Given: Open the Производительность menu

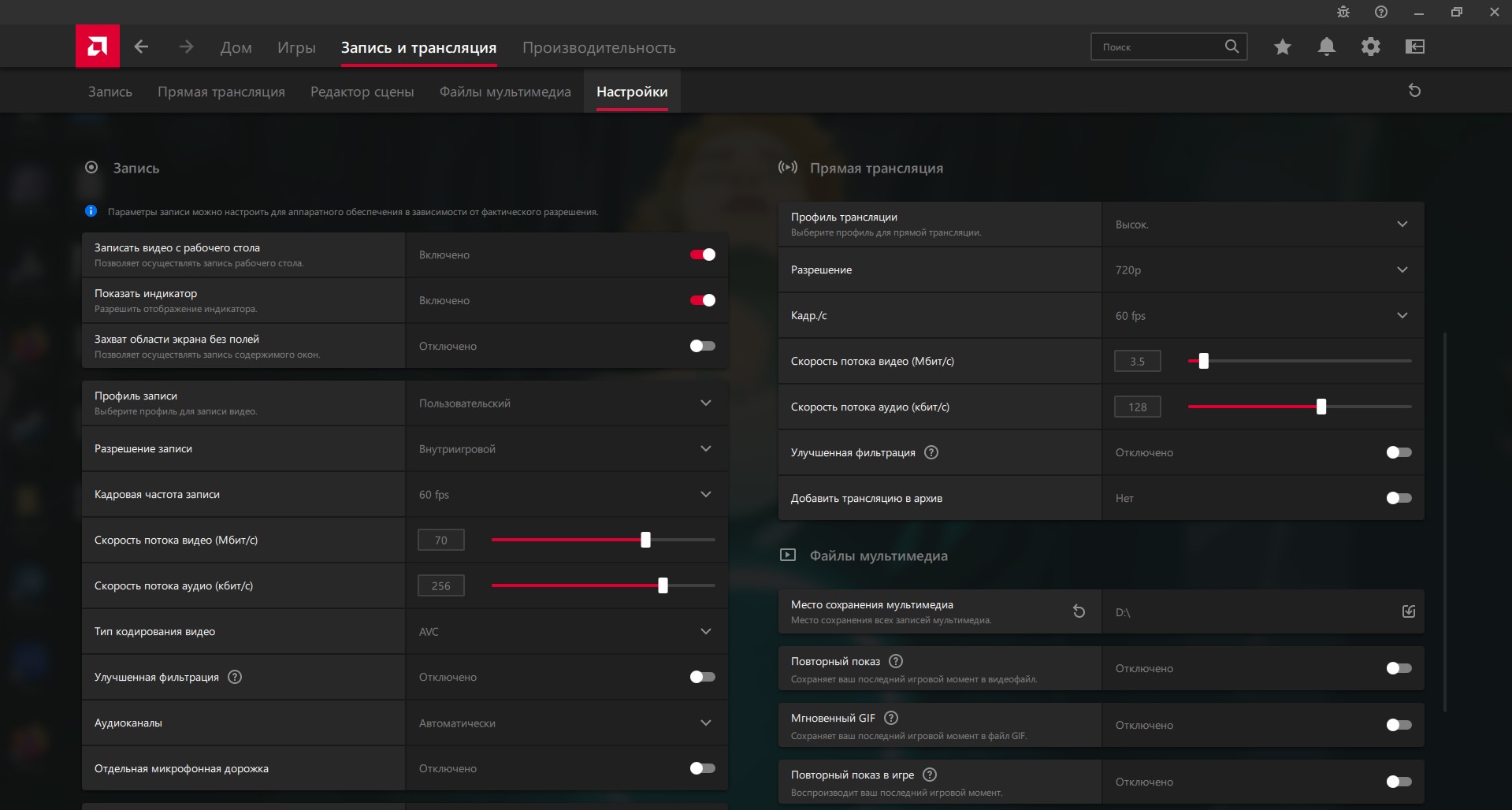Looking at the screenshot, I should [x=599, y=47].
